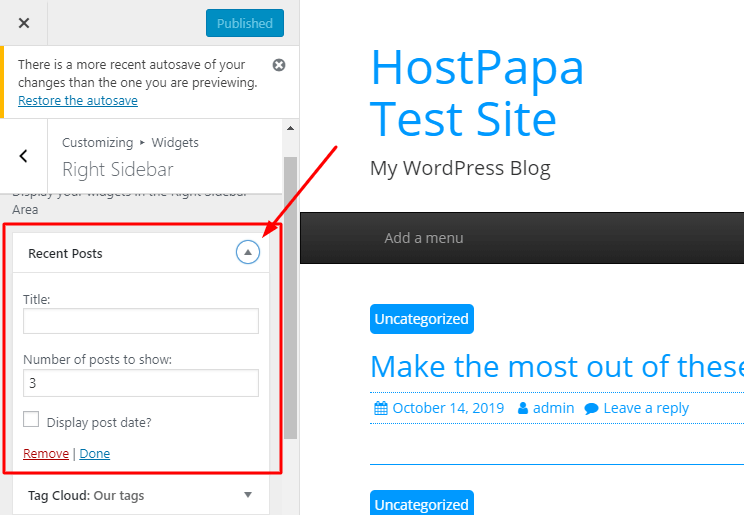This screenshot has height=515, width=744.
Task: Click the Customizing Widgets breadcrumb text
Action: 130,142
